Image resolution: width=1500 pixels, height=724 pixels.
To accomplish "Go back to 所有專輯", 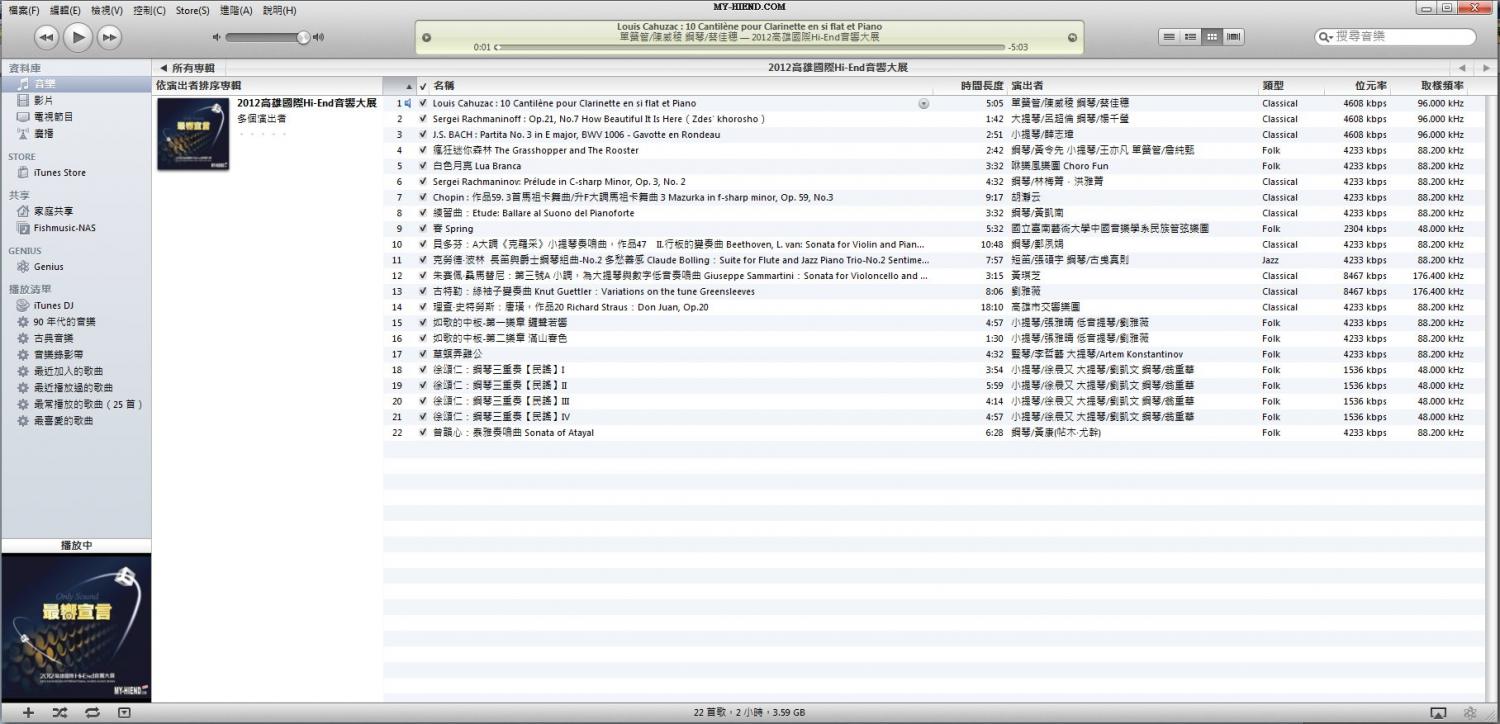I will 187,68.
